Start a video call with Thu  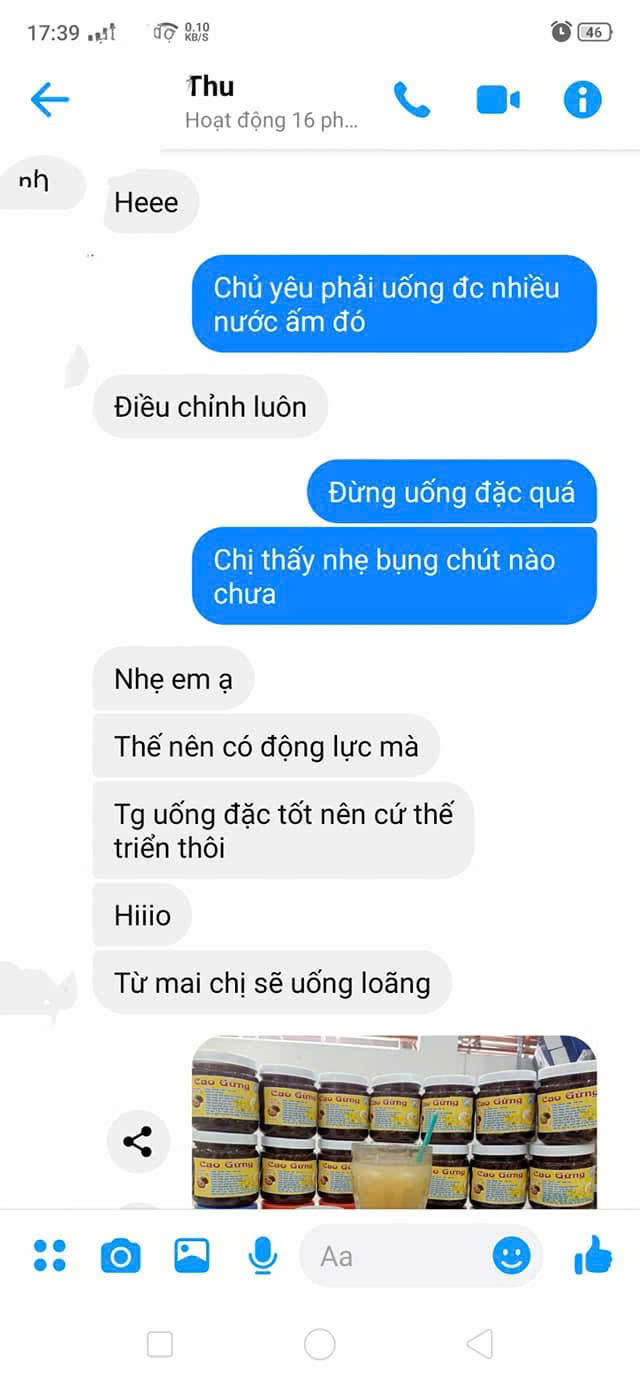(498, 100)
